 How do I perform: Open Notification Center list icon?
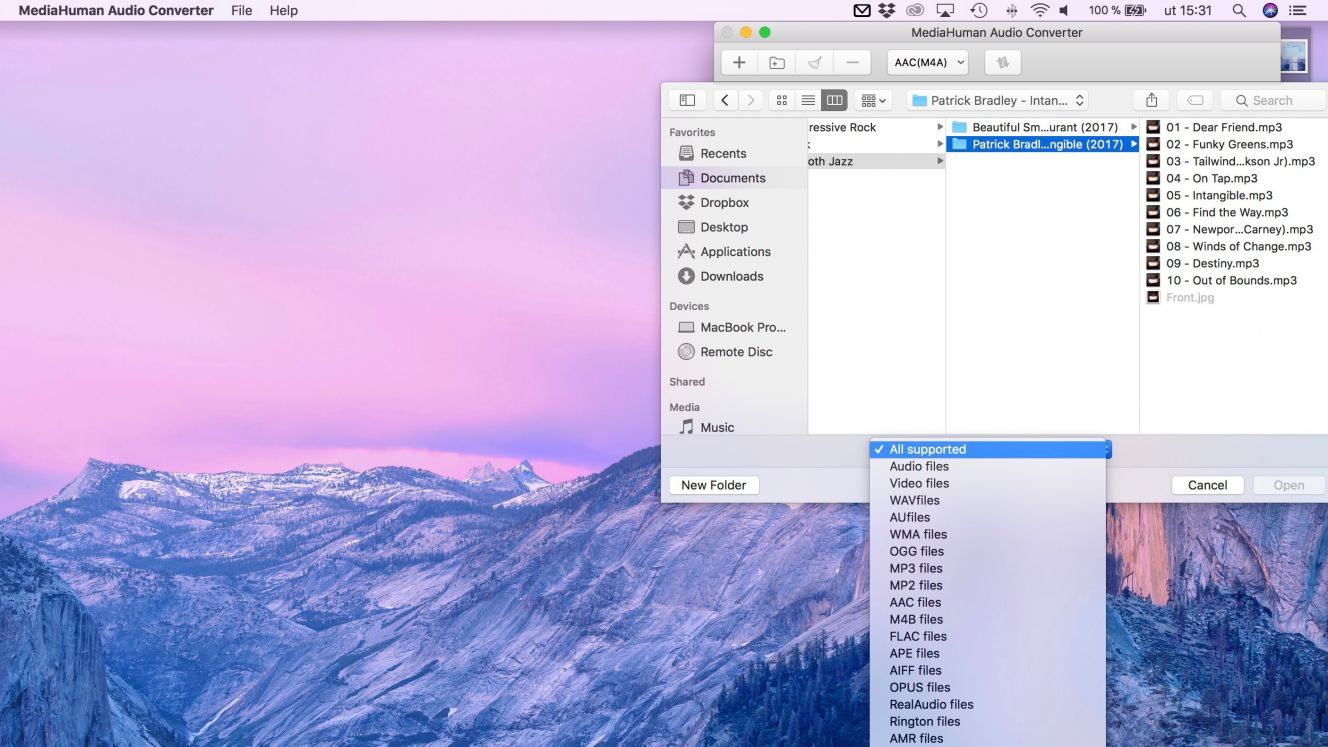[x=1298, y=10]
